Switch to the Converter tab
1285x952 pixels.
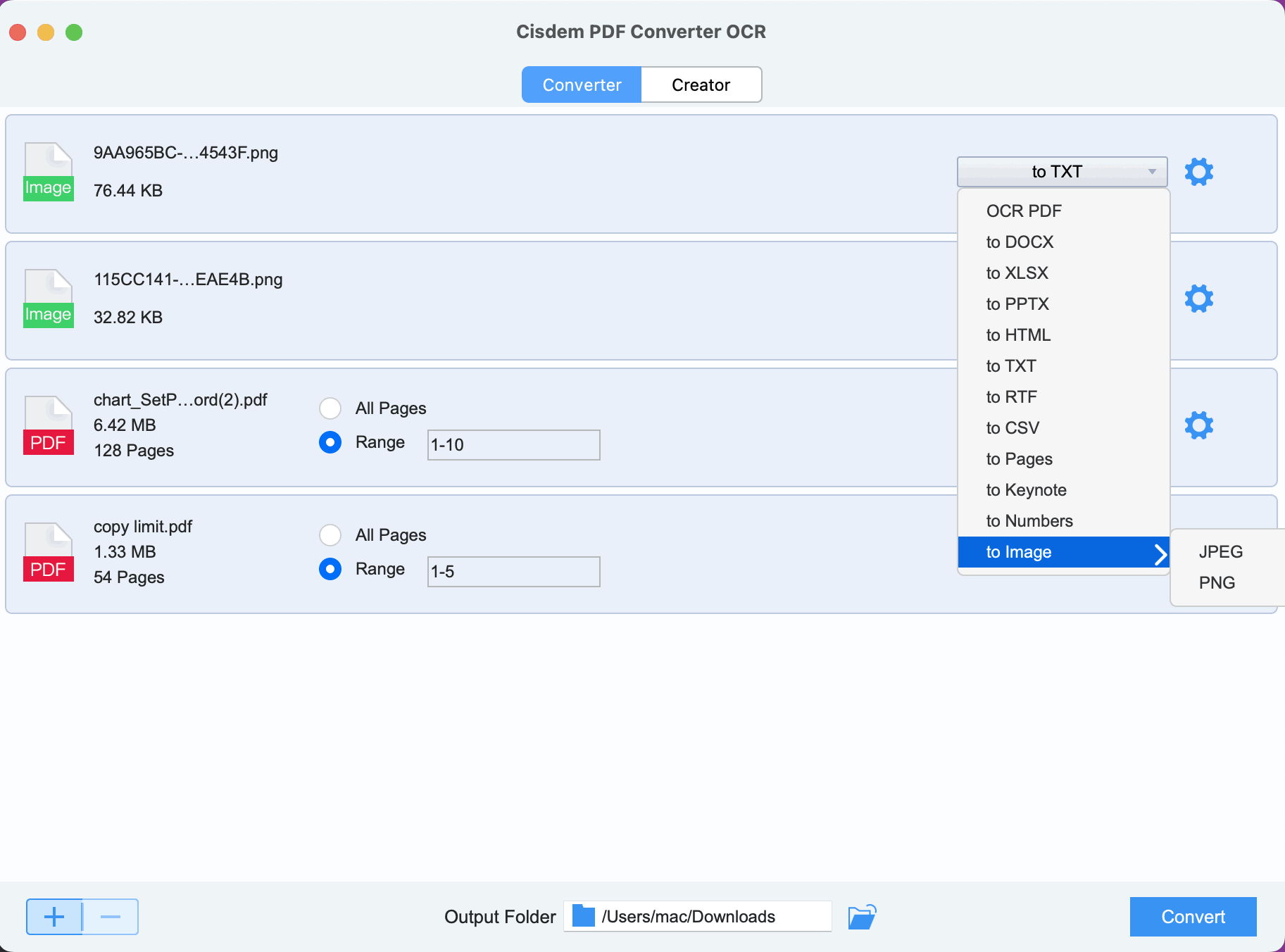[x=582, y=84]
